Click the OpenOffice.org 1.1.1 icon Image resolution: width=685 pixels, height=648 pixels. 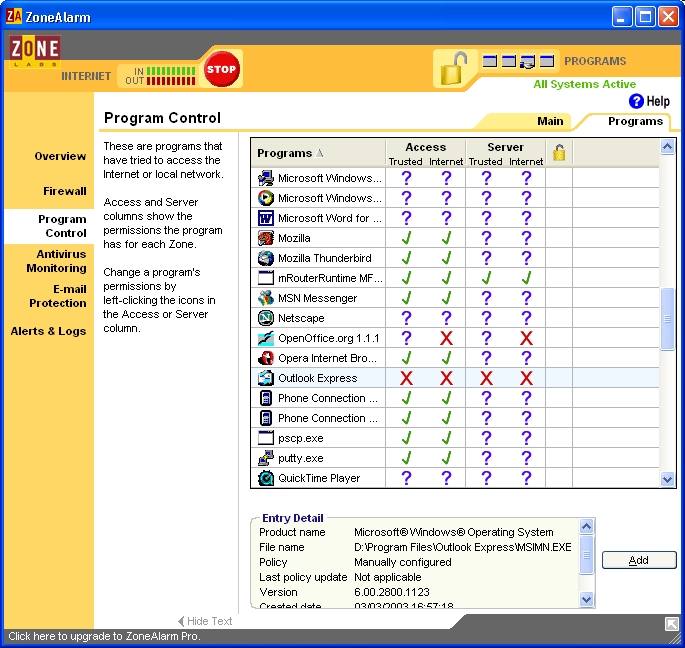tap(266, 338)
